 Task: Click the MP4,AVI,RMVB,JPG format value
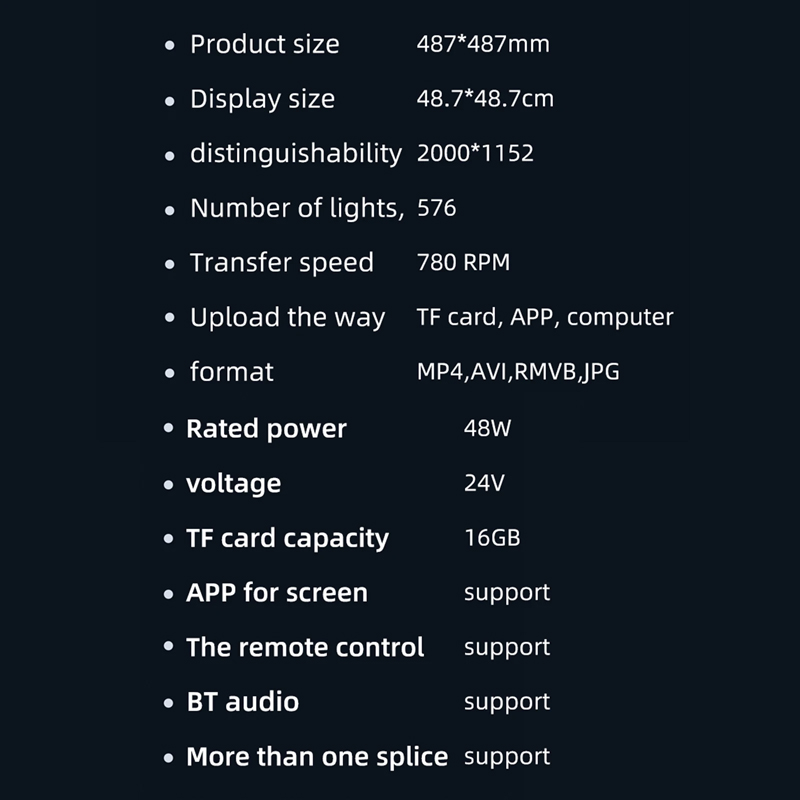(518, 372)
